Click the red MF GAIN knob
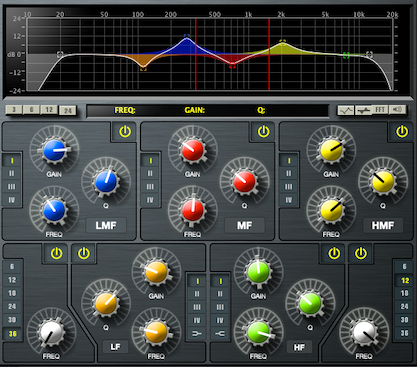Image resolution: width=417 pixels, height=367 pixels. 193,151
